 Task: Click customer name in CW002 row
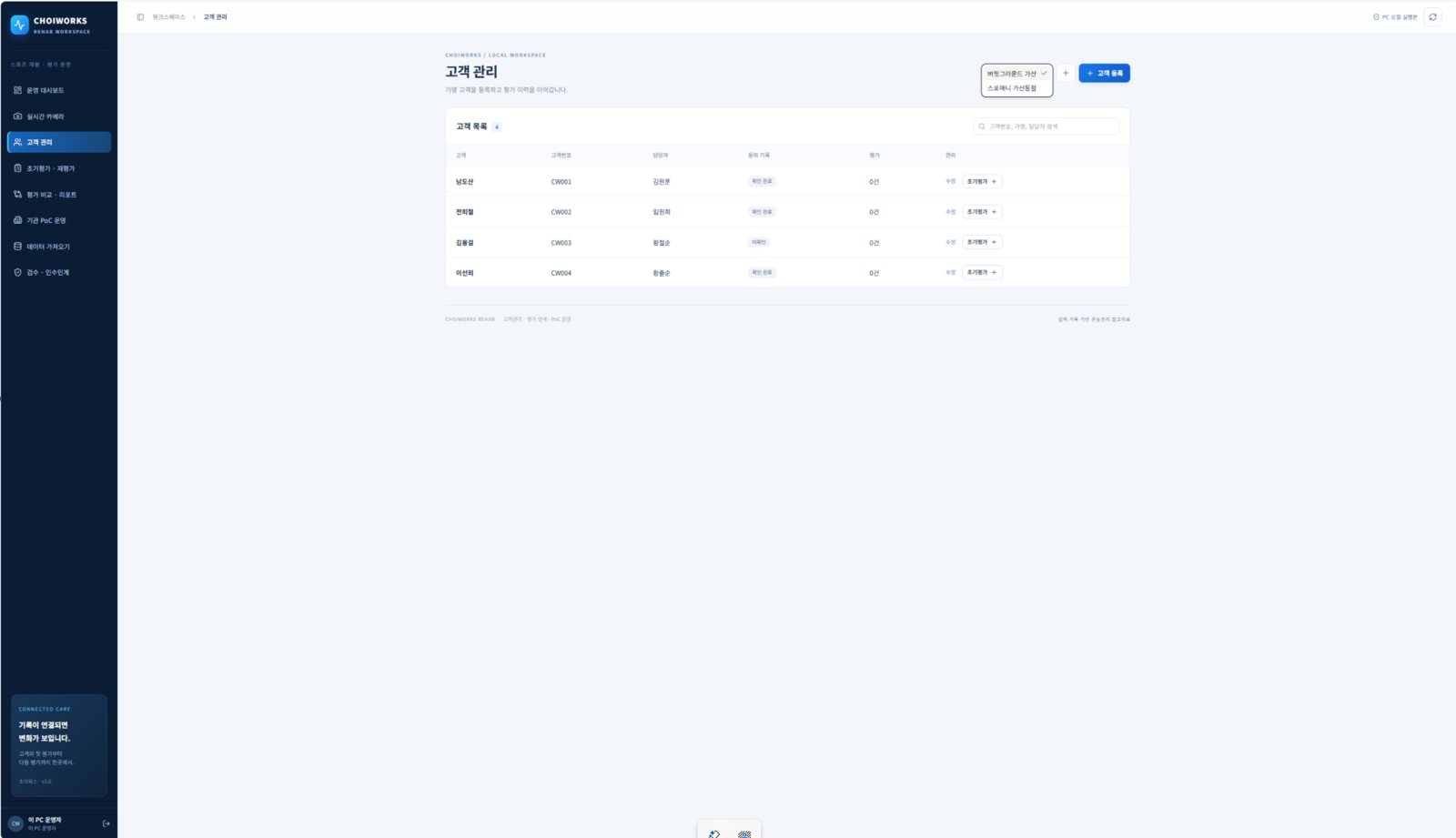(464, 212)
